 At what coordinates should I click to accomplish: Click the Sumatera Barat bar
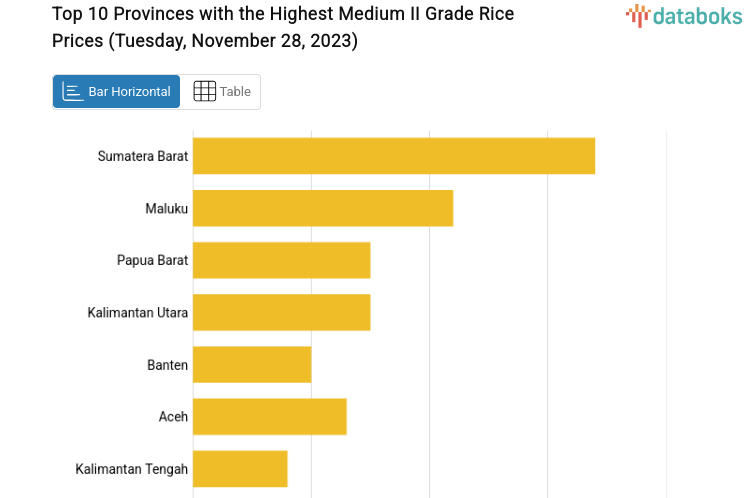click(x=394, y=156)
